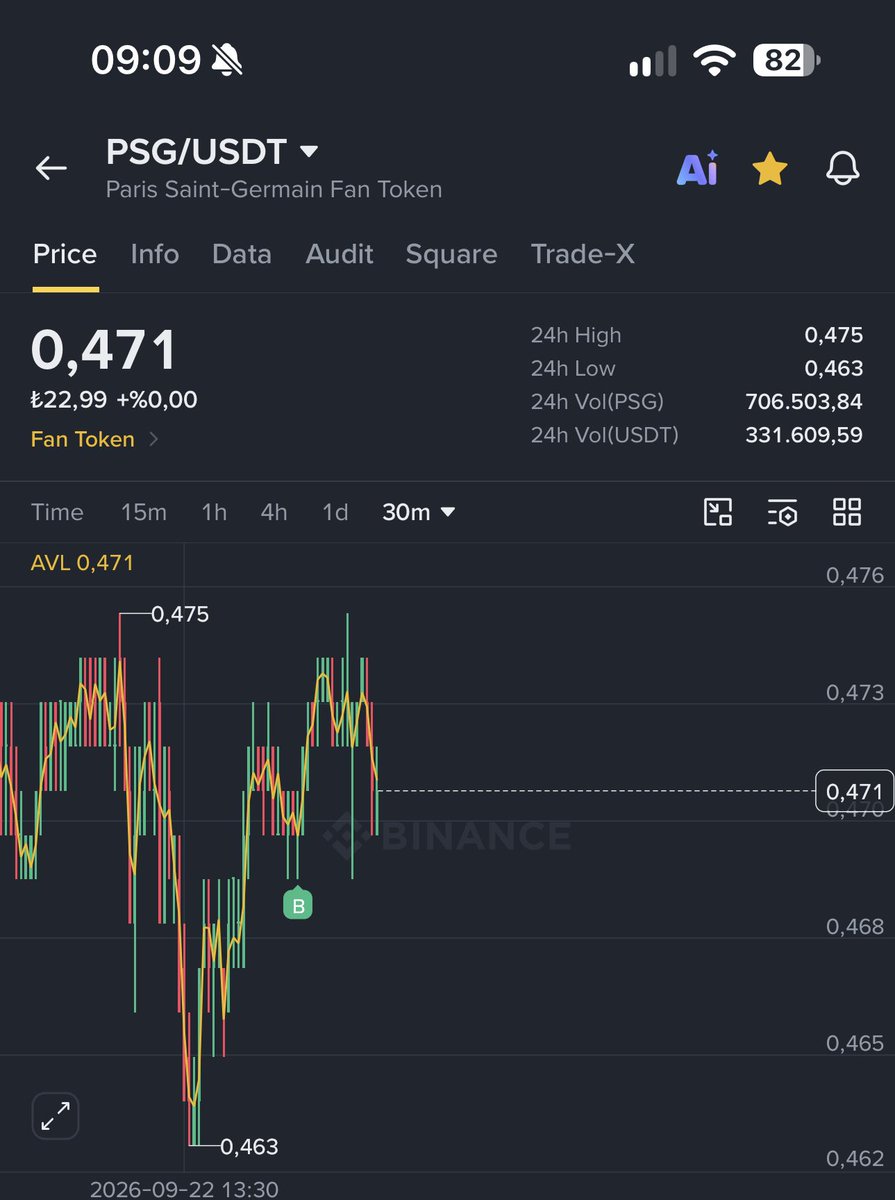Open price alert bell icon

tap(843, 169)
